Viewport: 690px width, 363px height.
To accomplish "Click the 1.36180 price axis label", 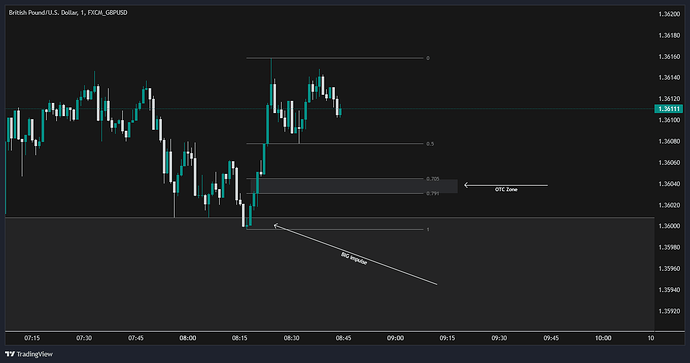I will [x=669, y=35].
